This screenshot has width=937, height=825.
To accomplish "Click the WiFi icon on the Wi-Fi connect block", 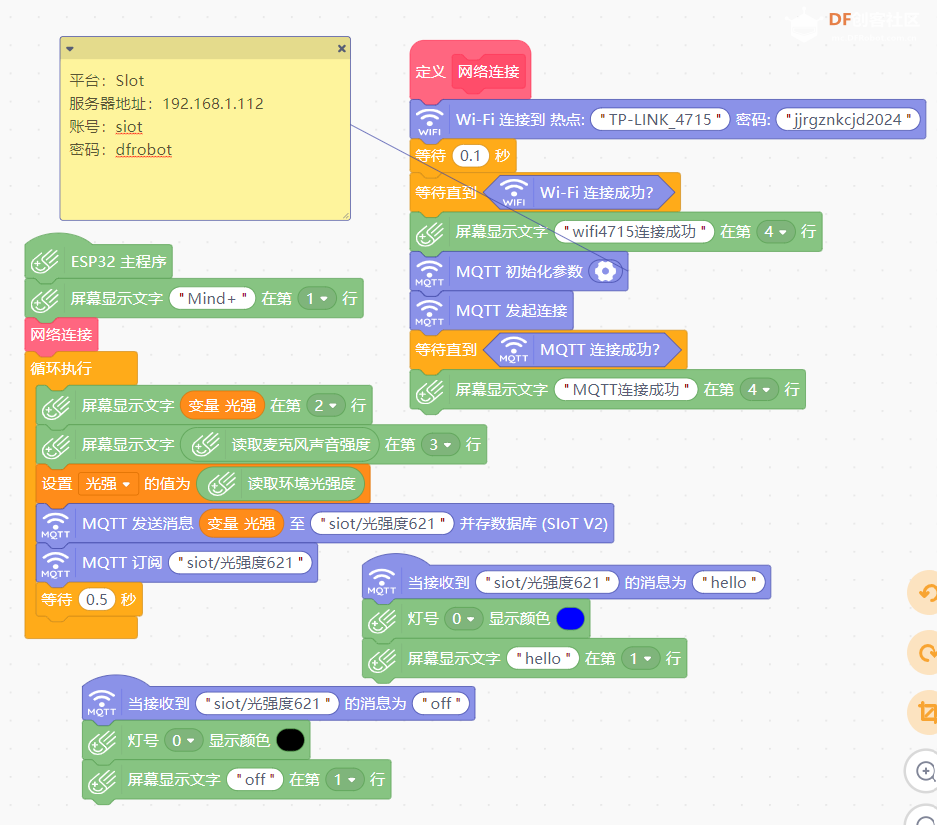I will pos(429,121).
